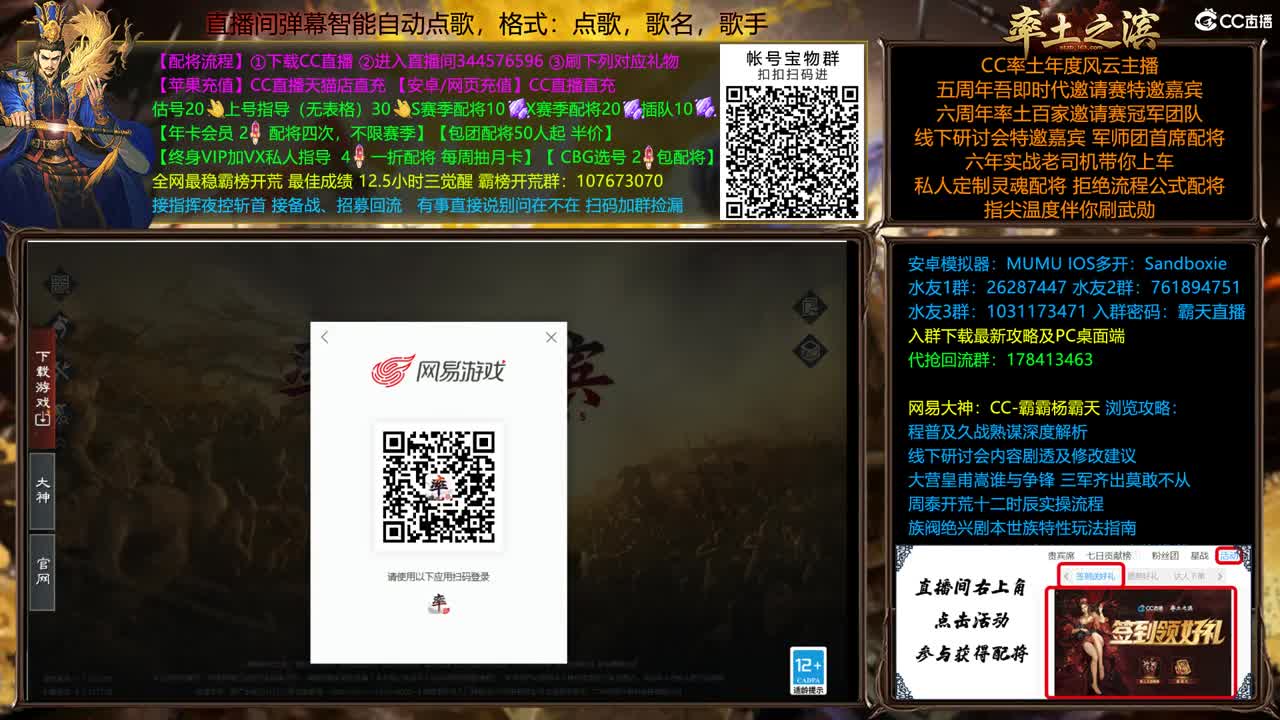Click upper diamond icon on game's right edge
Image resolution: width=1280 pixels, height=720 pixels.
click(x=811, y=306)
